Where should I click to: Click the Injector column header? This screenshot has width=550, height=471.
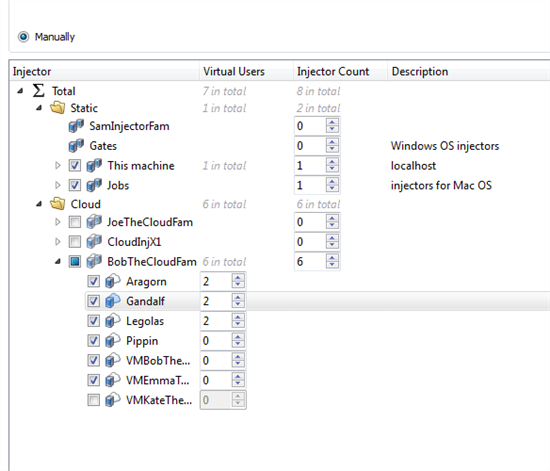(104, 72)
